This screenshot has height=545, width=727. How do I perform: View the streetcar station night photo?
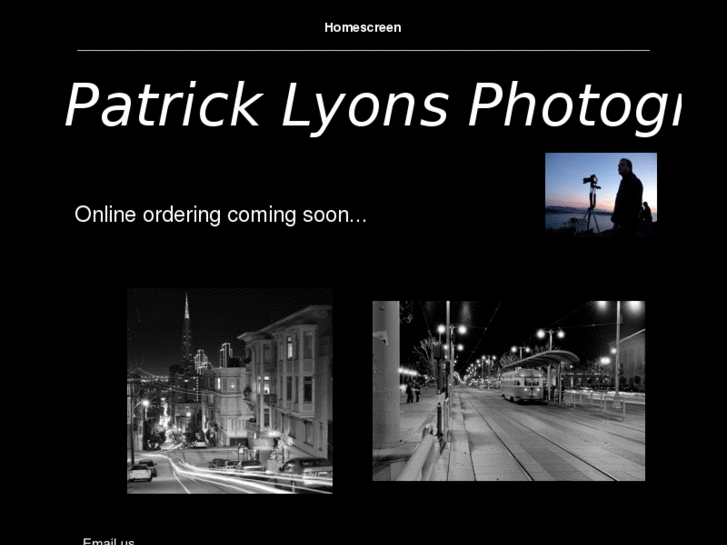click(x=509, y=391)
